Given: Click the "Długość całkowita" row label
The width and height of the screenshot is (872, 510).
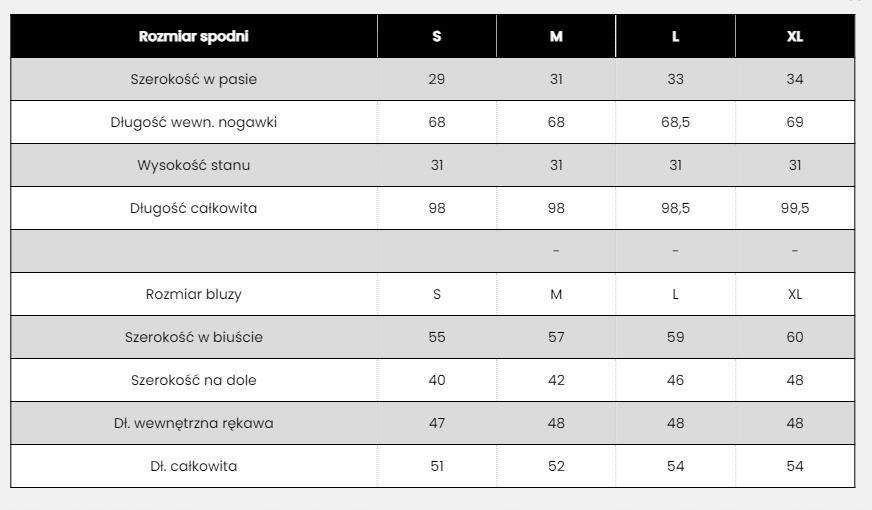Looking at the screenshot, I should 194,209.
